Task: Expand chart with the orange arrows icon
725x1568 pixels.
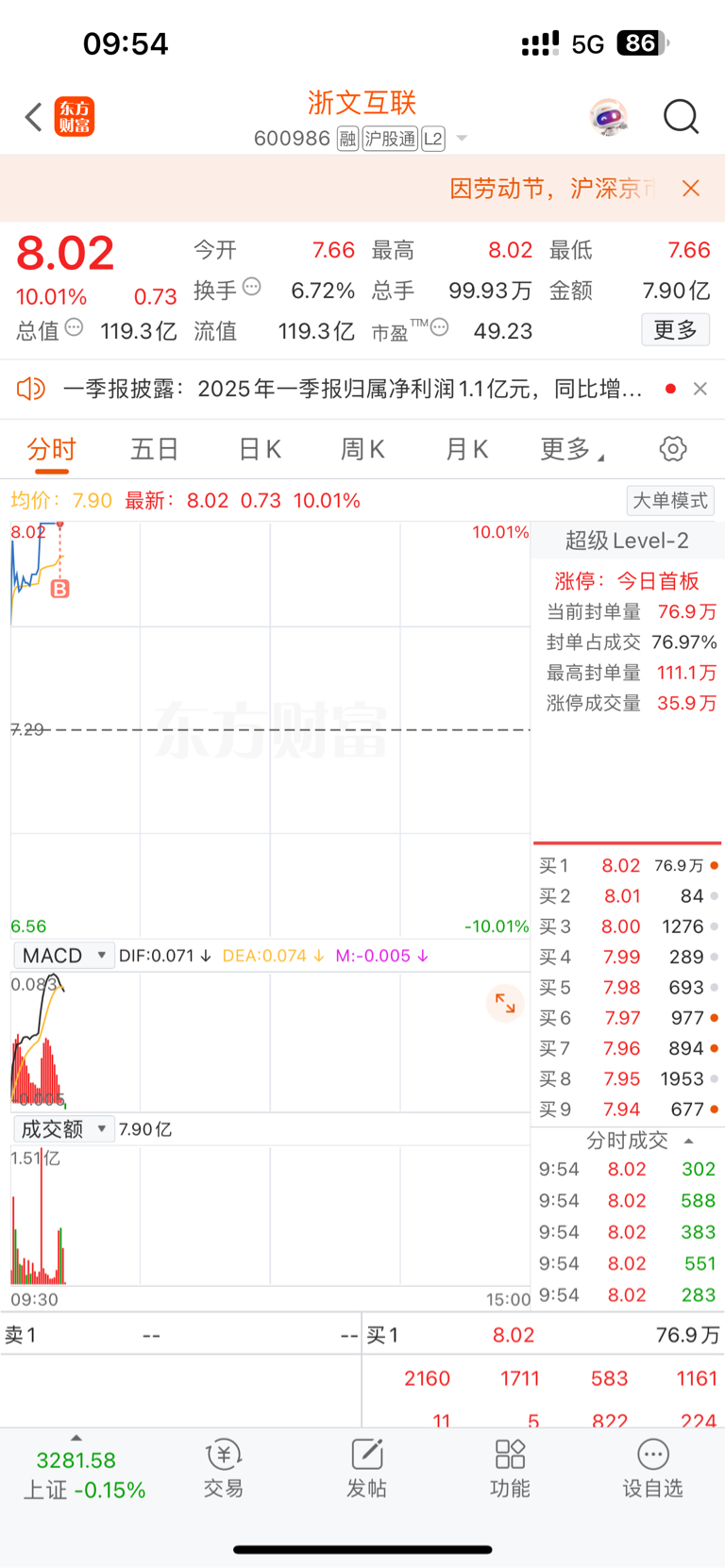Action: pos(505,1003)
